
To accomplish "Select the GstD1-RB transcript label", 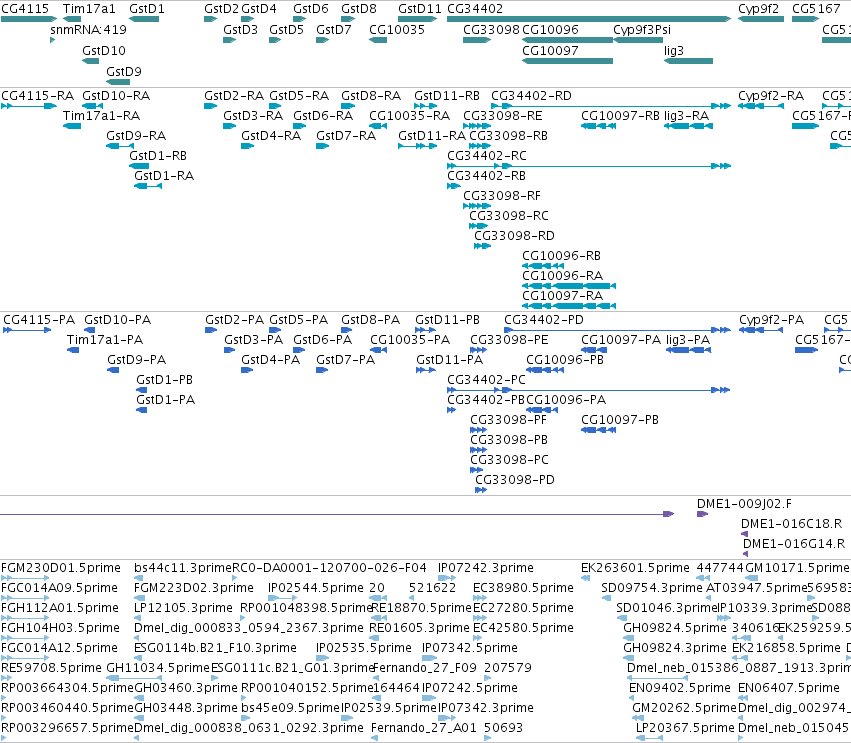I will 158,156.
